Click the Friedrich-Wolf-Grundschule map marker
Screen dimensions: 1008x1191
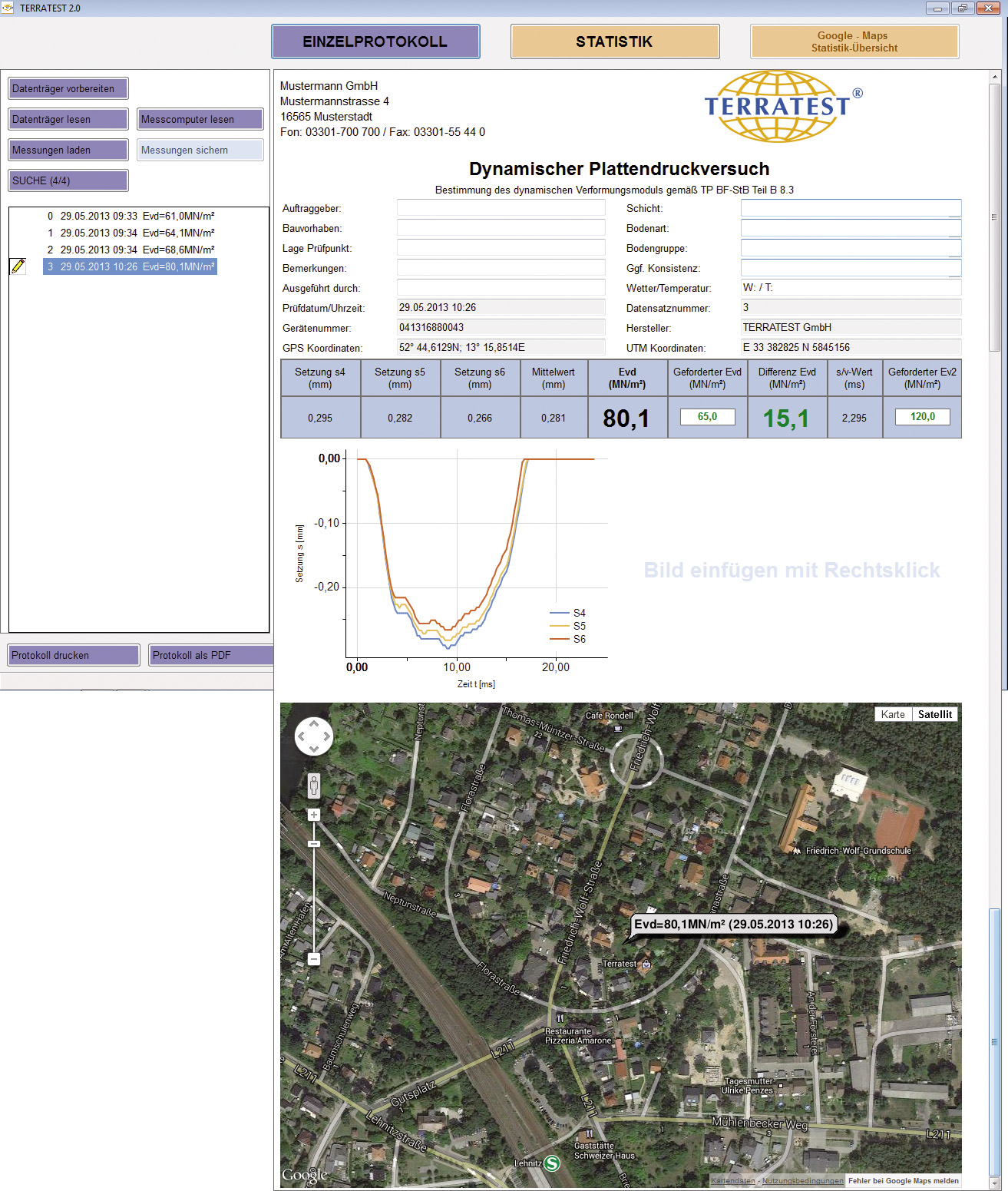(x=797, y=851)
